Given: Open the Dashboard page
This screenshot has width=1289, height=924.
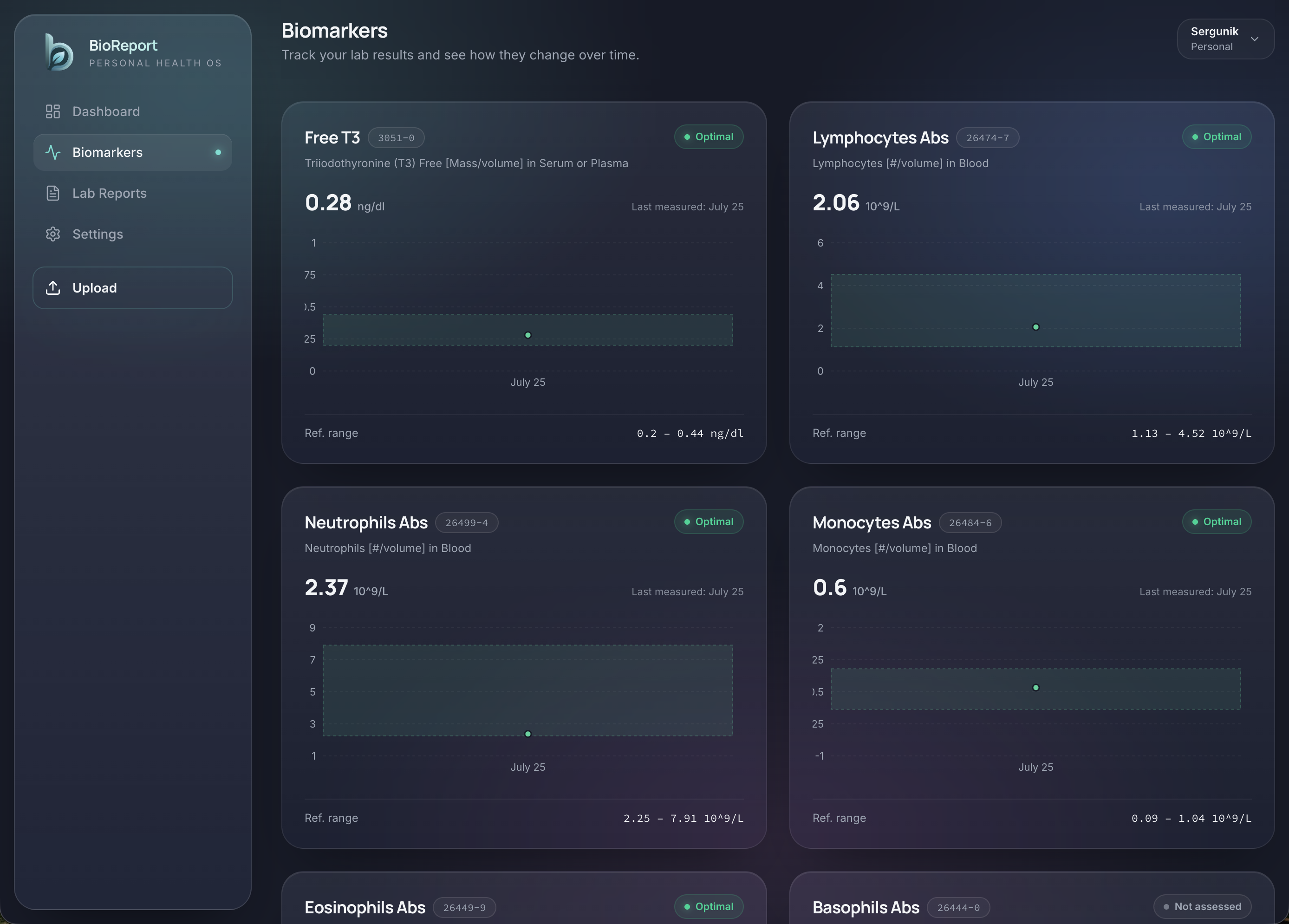Looking at the screenshot, I should [x=132, y=111].
